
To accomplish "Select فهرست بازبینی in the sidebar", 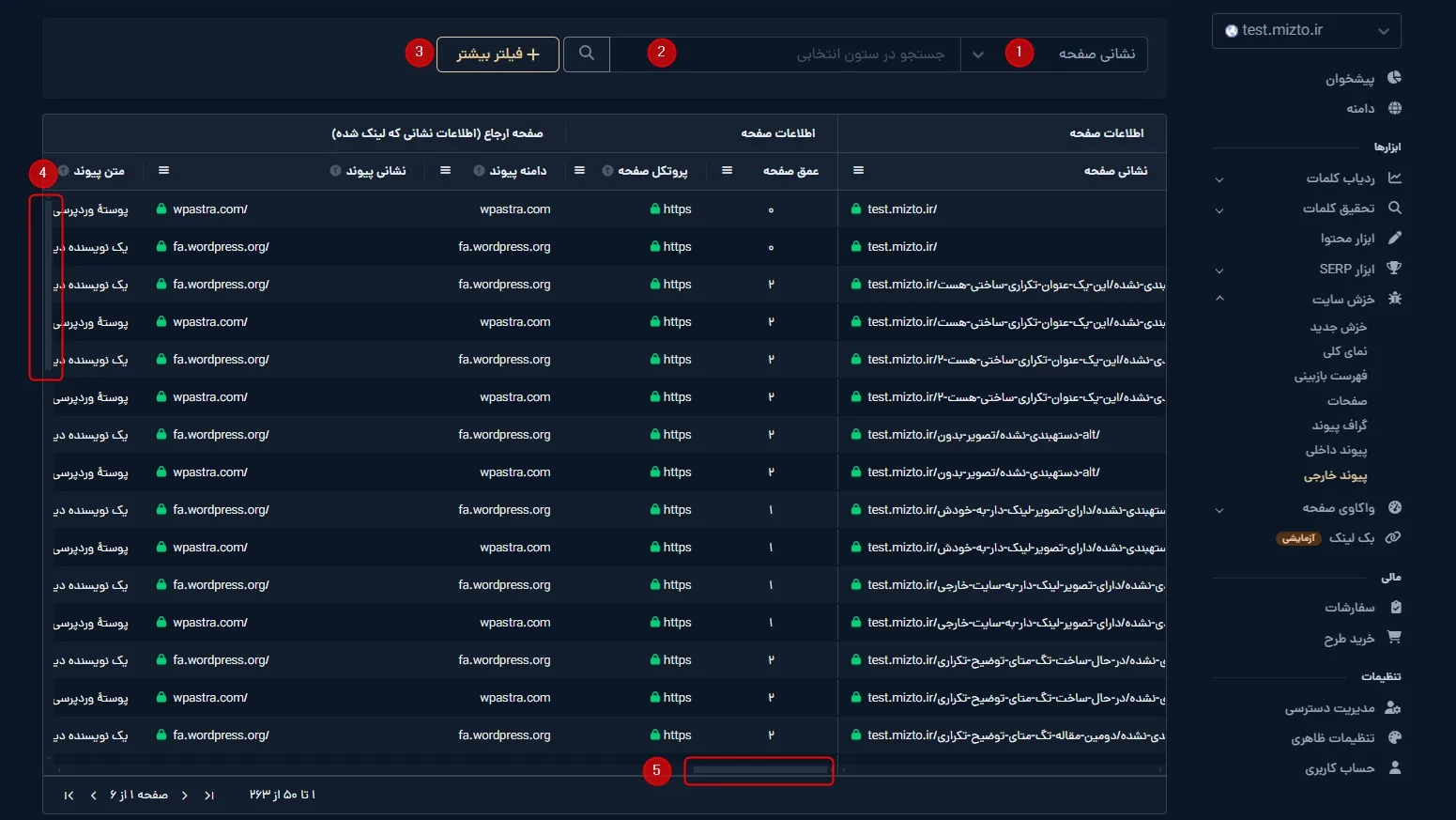I will 1331,376.
